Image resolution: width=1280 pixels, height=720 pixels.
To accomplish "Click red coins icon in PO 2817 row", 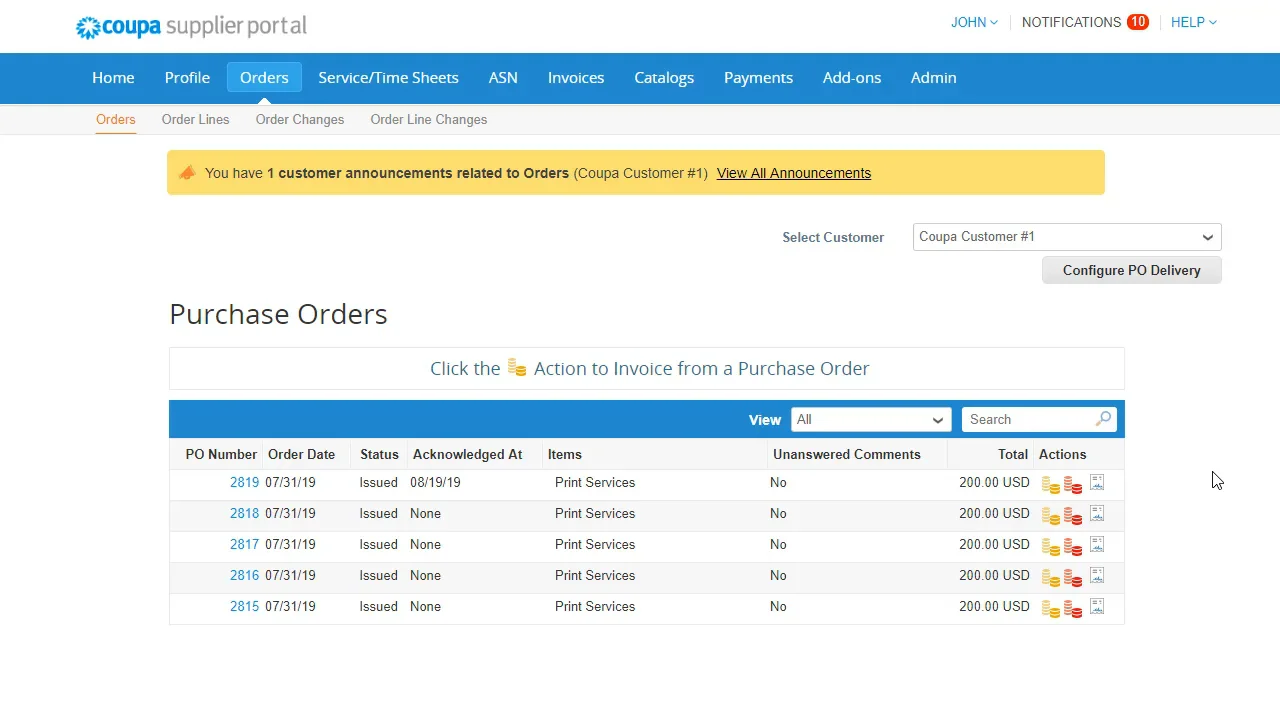I will click(x=1073, y=547).
